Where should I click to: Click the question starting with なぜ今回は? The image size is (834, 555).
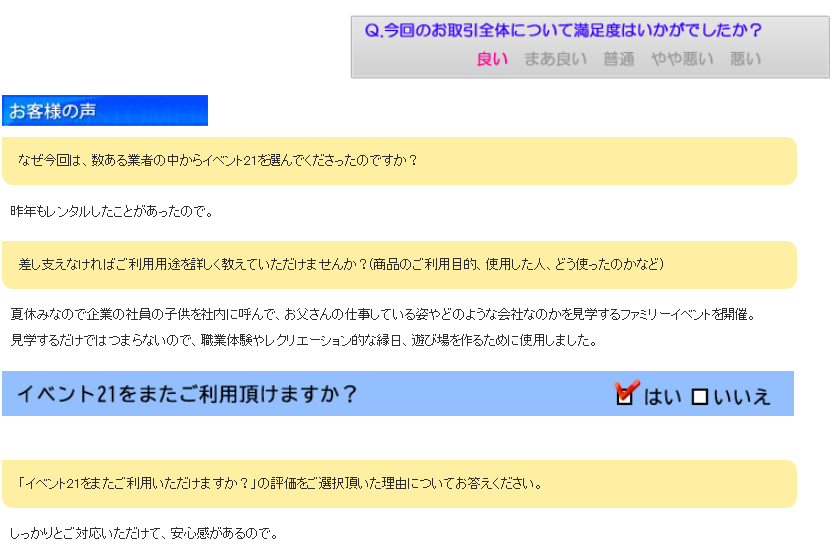click(x=217, y=161)
